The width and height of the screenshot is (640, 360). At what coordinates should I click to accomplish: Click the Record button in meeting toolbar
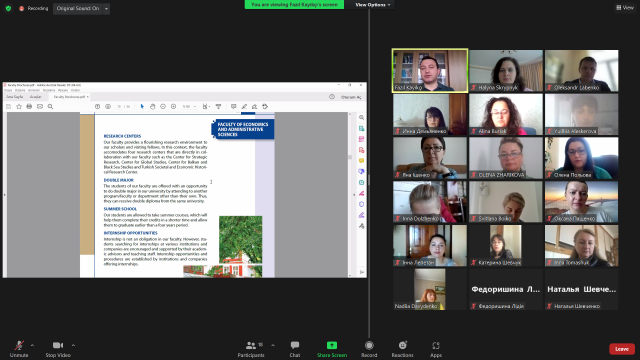point(369,349)
